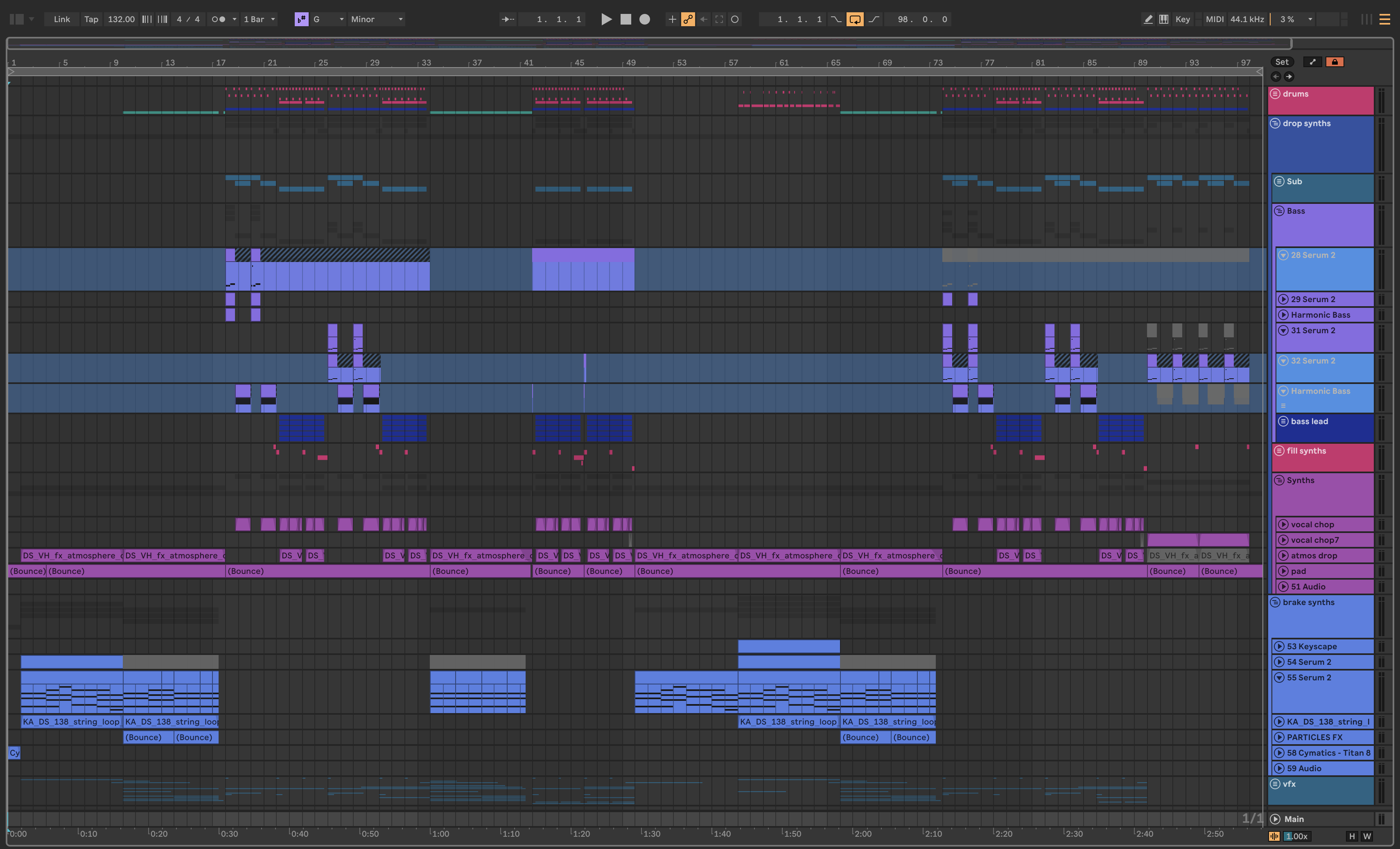Click the Stop transport button

point(625,19)
